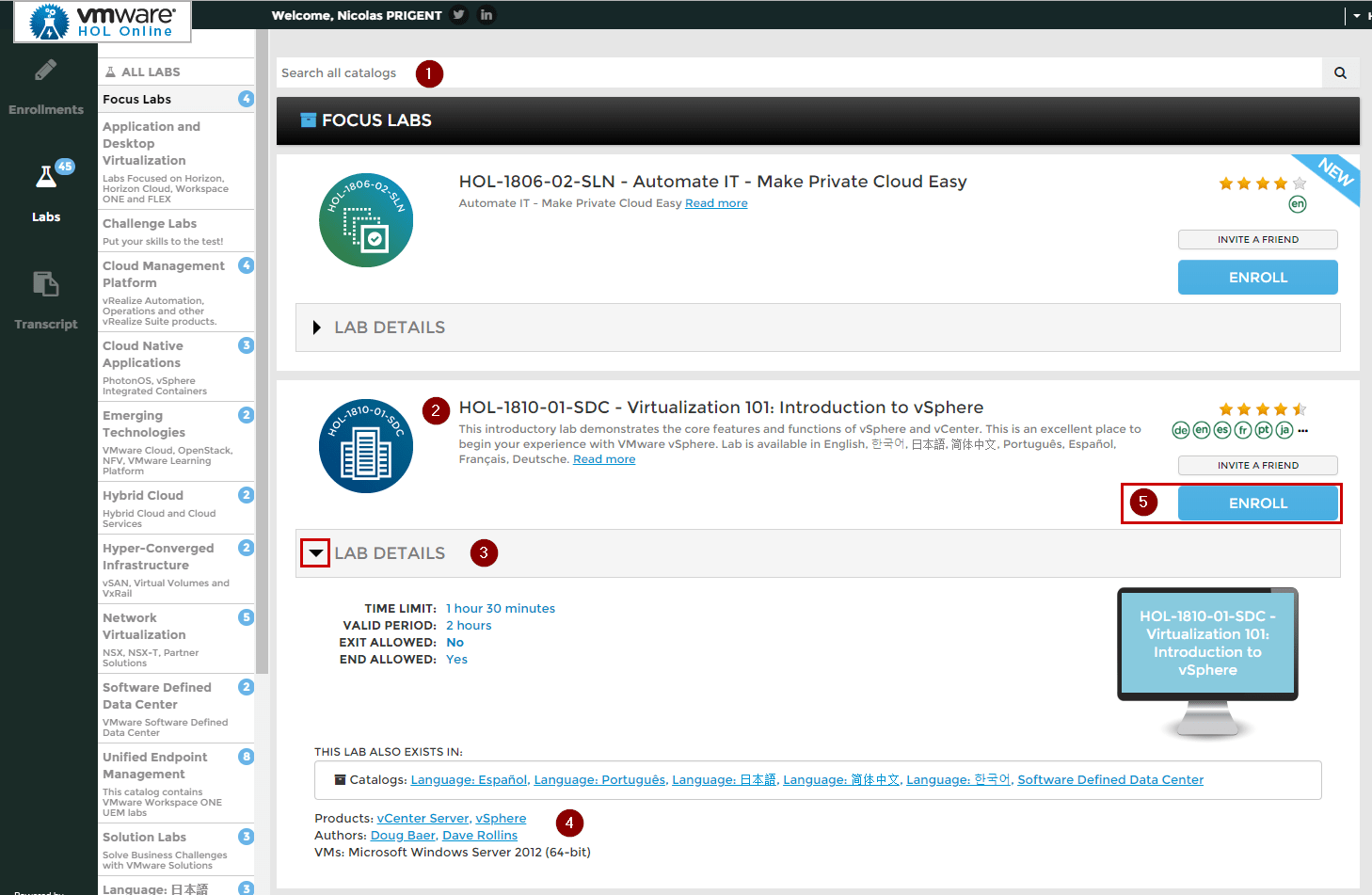Open Challenge Labs catalog
This screenshot has width=1372, height=895.
[x=176, y=232]
